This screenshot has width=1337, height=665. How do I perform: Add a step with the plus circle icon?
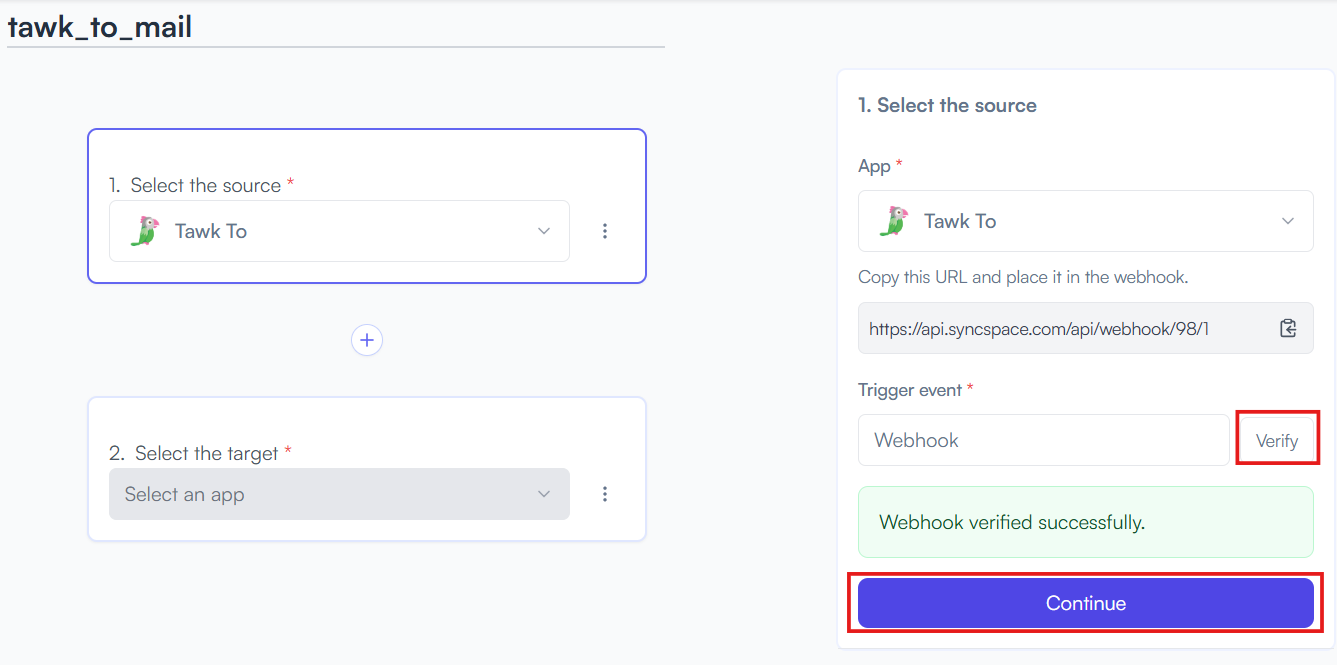coord(367,340)
